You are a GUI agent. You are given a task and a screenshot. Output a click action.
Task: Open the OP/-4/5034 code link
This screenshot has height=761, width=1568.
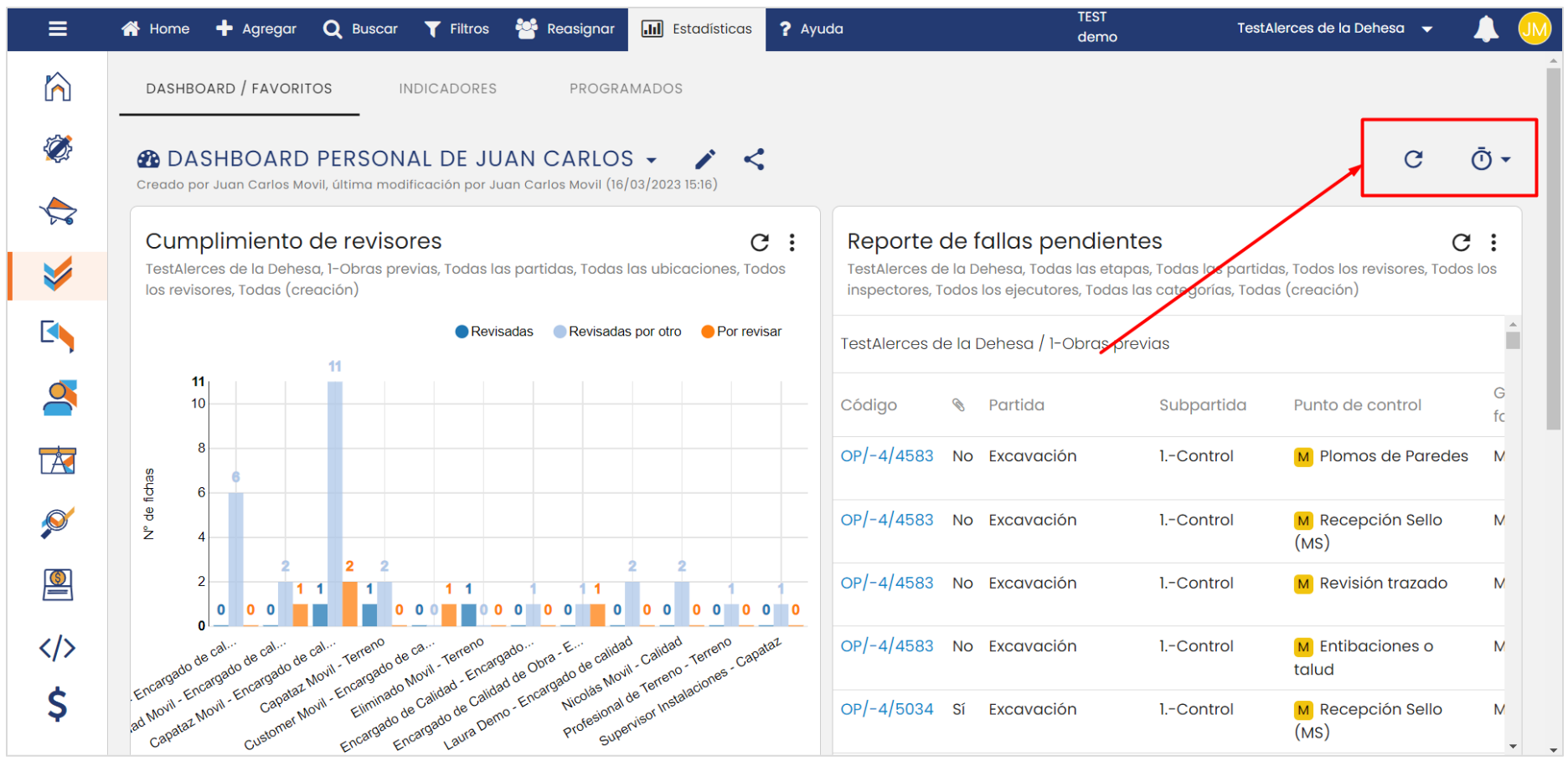tap(886, 709)
